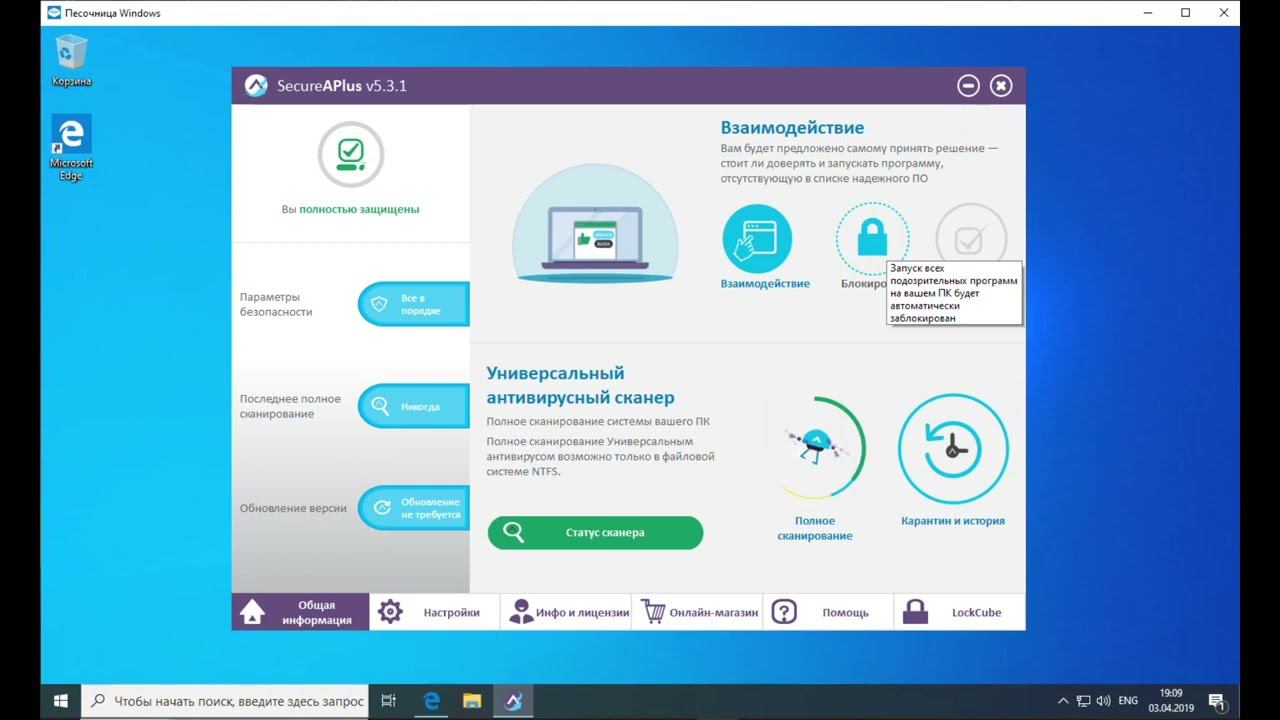Open the Помощь tab
Screen dimensions: 1280x720
829,612
